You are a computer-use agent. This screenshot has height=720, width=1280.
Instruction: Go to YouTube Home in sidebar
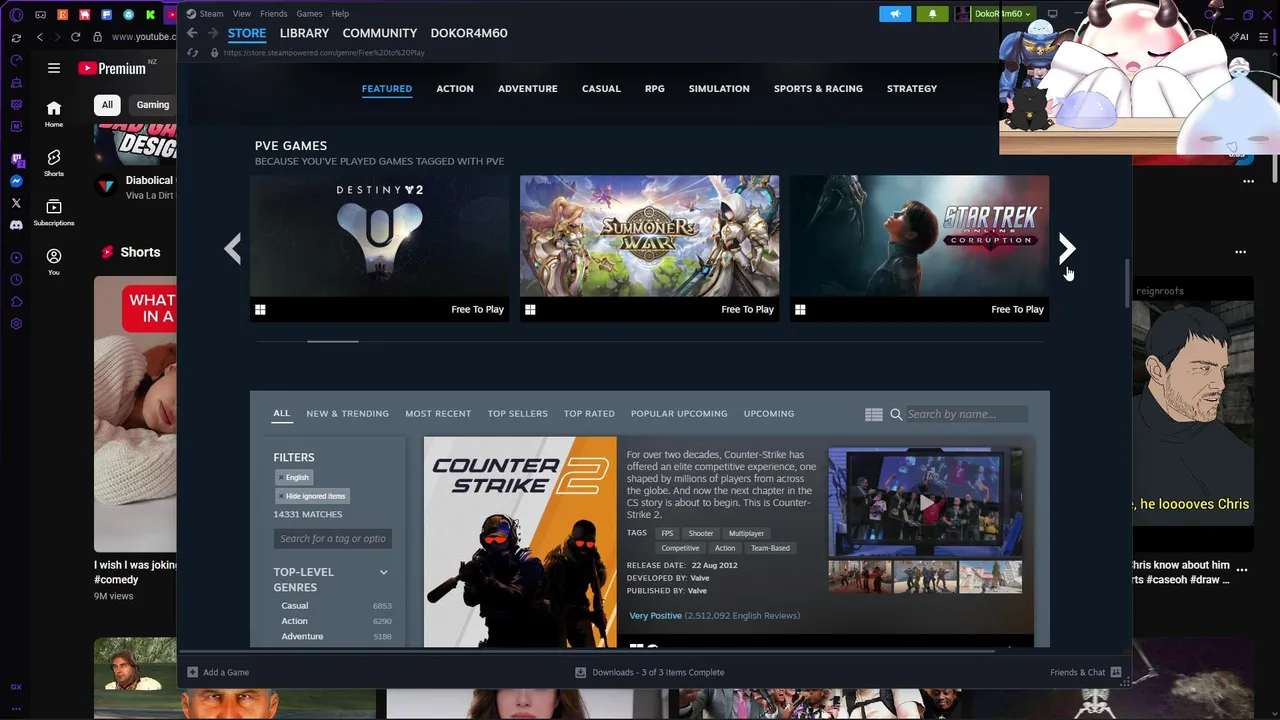pos(54,114)
